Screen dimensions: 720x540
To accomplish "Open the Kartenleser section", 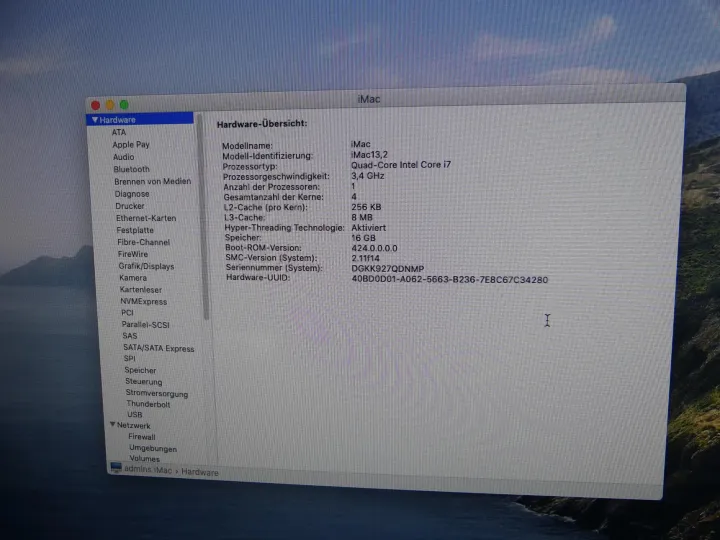I will (x=141, y=290).
